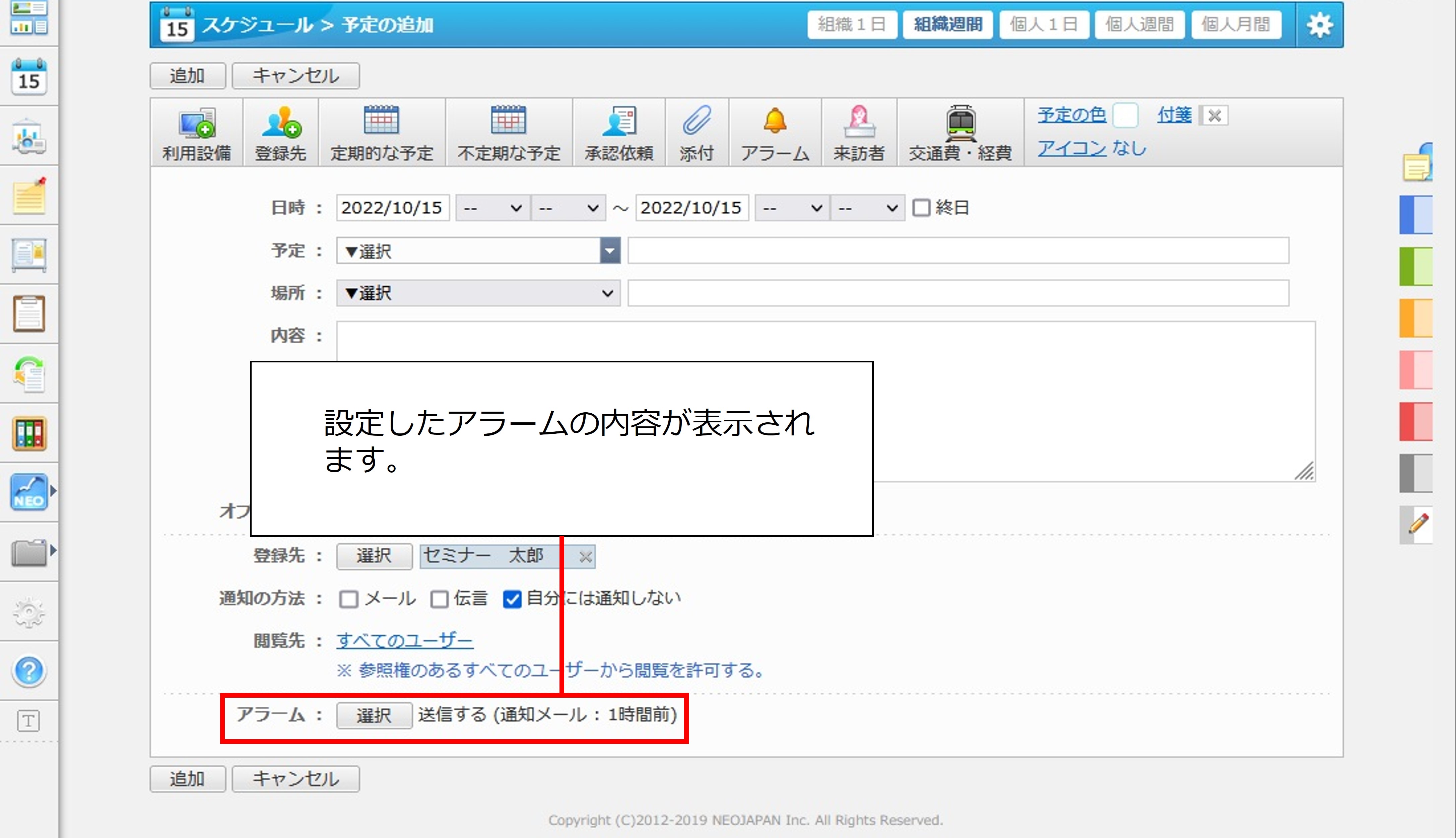
Task: Click the gear settings icon in header
Action: (1319, 25)
